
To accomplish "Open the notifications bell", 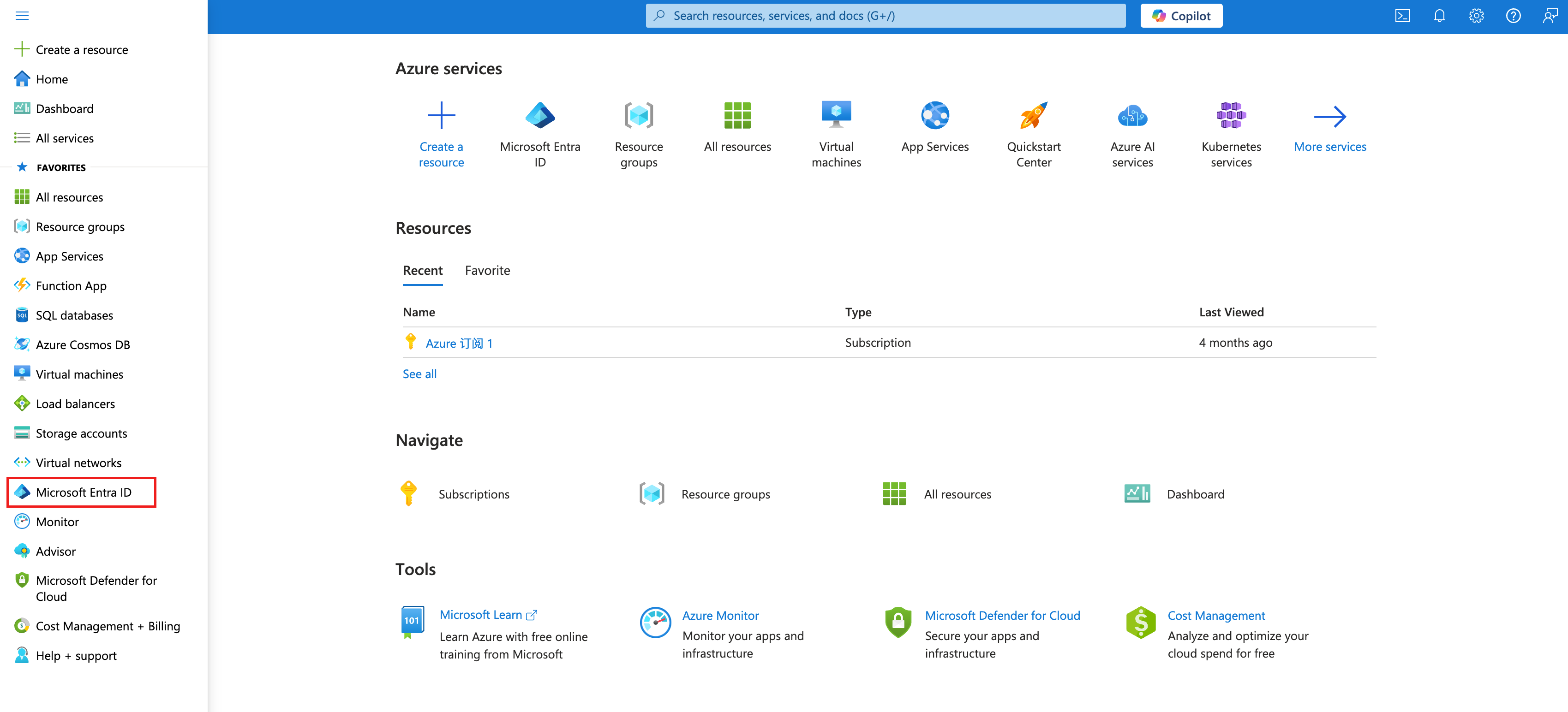I will coord(1440,16).
